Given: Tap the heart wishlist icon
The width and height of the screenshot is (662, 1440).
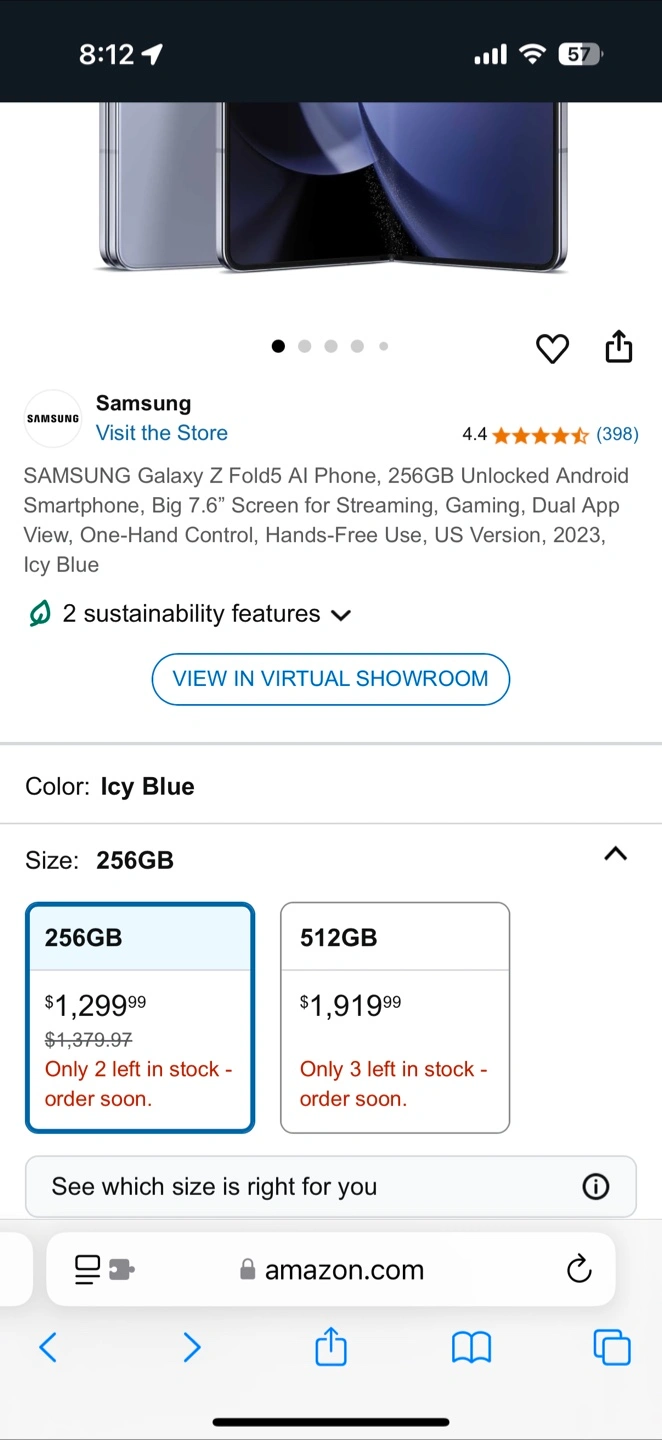Looking at the screenshot, I should [x=552, y=348].
